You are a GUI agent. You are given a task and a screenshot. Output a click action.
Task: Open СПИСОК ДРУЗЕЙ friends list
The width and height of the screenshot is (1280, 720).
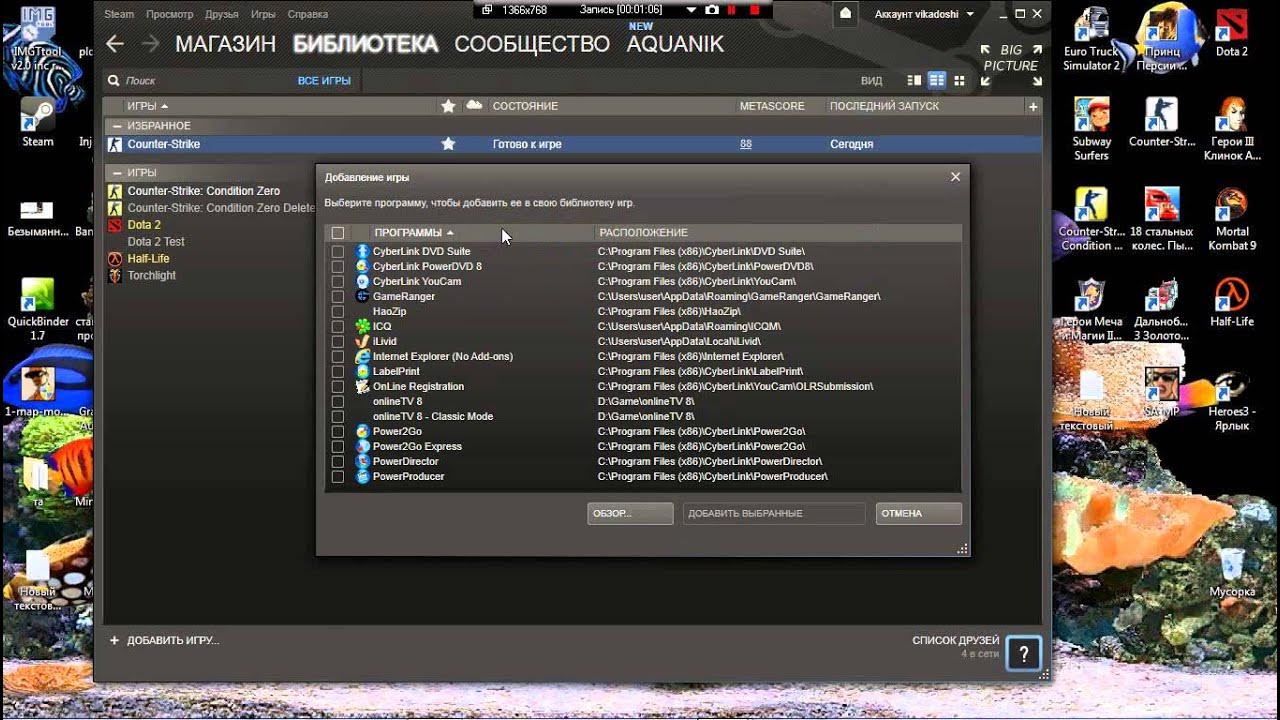[955, 640]
